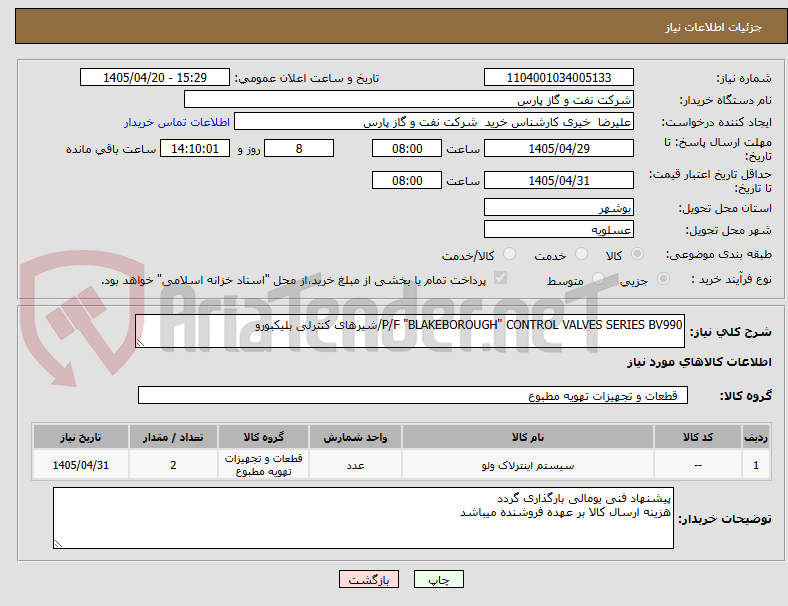Toggle the Islamic treasury payment checkbox
The width and height of the screenshot is (788, 606).
tap(501, 278)
